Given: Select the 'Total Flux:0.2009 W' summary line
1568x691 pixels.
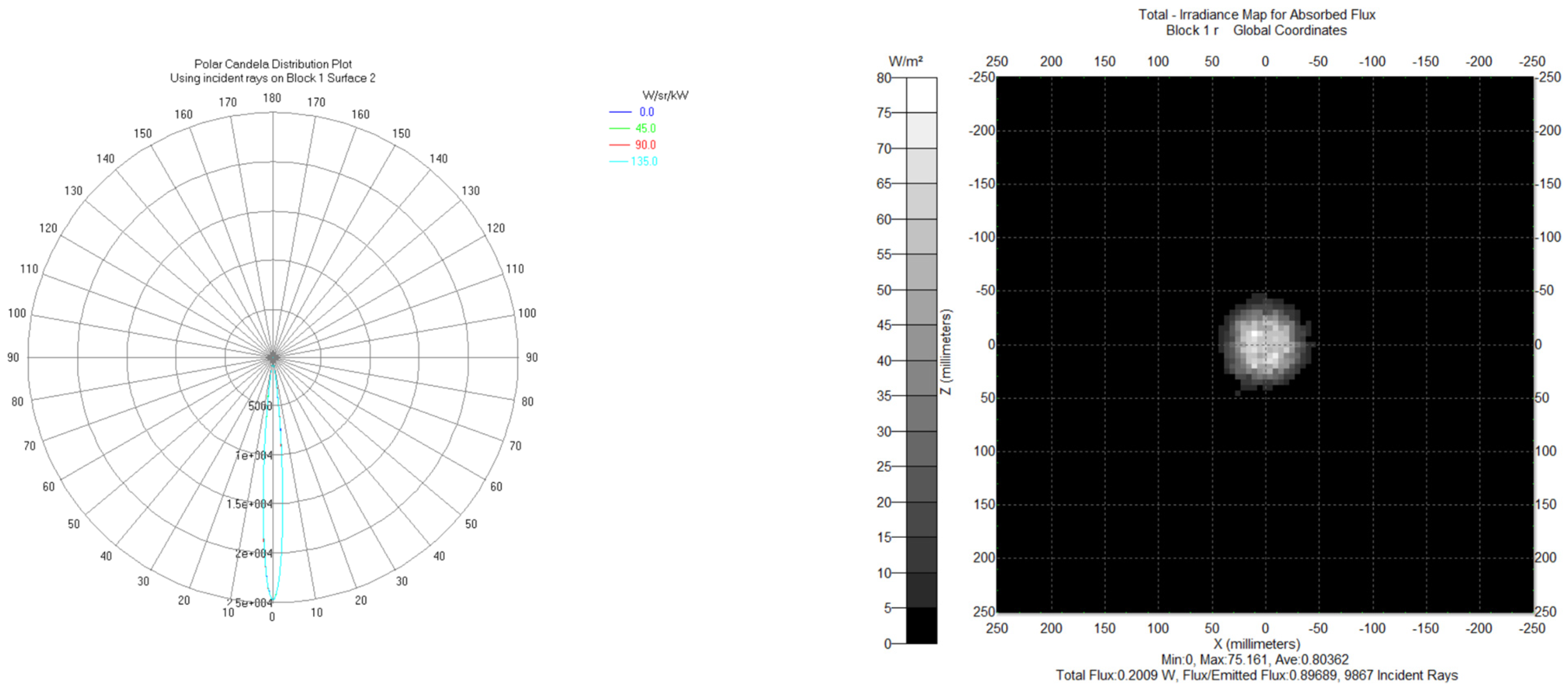Looking at the screenshot, I should (1257, 676).
